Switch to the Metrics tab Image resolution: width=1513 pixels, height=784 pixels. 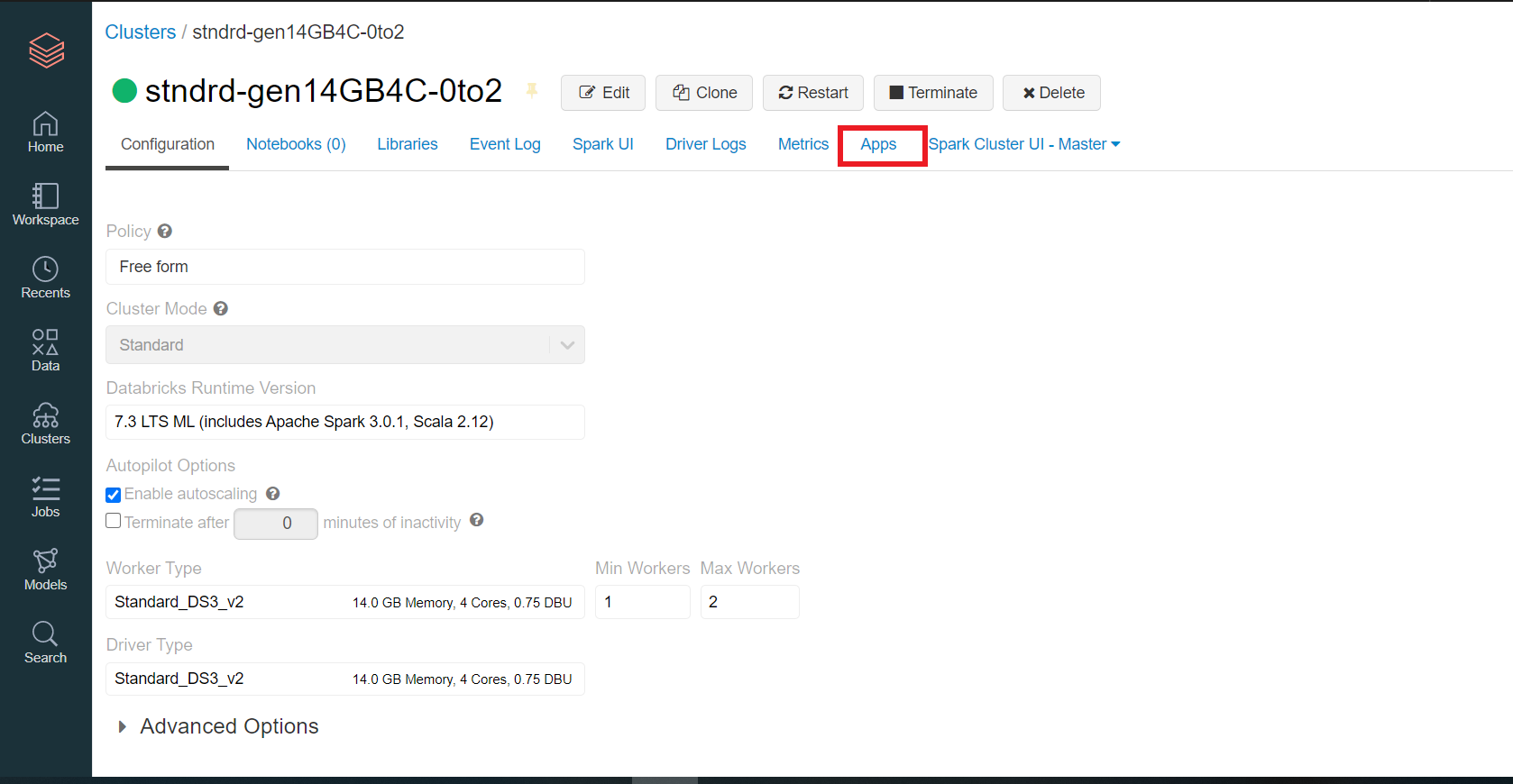coord(803,144)
